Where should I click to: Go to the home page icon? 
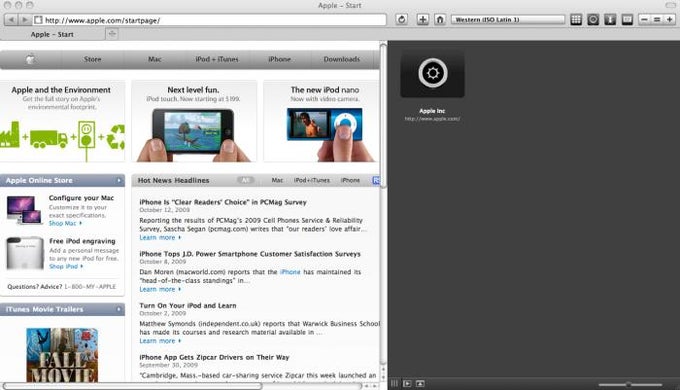(x=440, y=20)
